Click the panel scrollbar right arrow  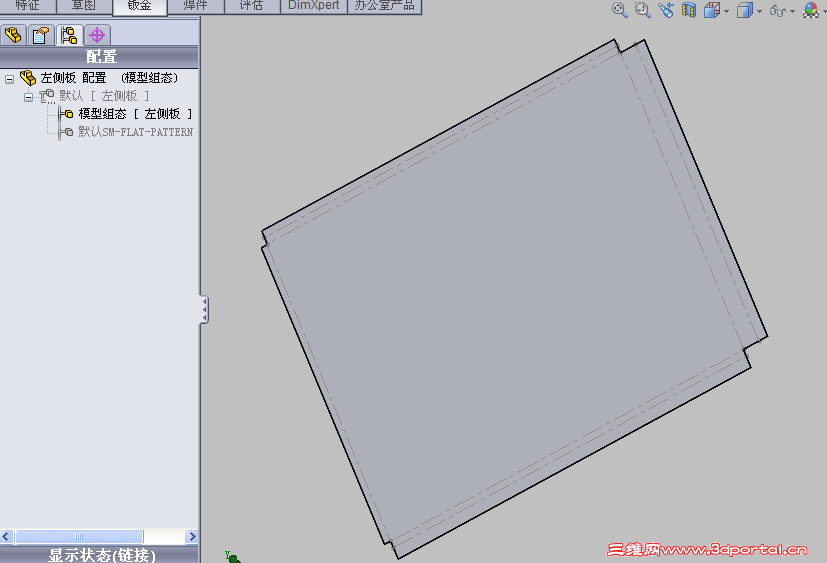tap(192, 537)
